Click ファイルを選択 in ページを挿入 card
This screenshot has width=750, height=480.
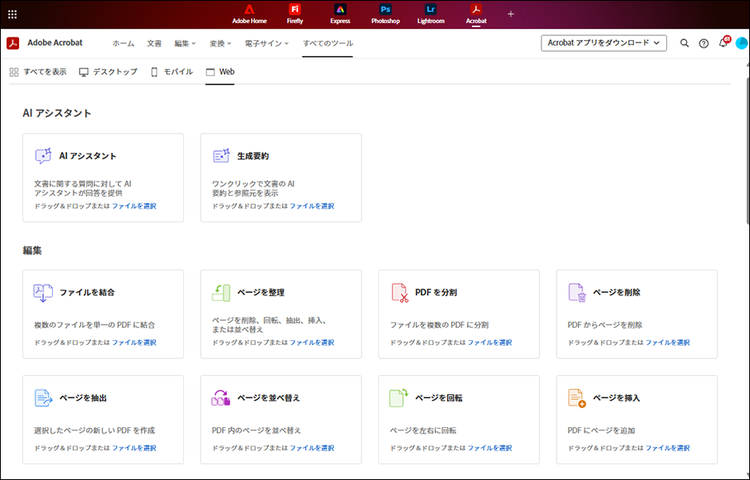(x=668, y=448)
